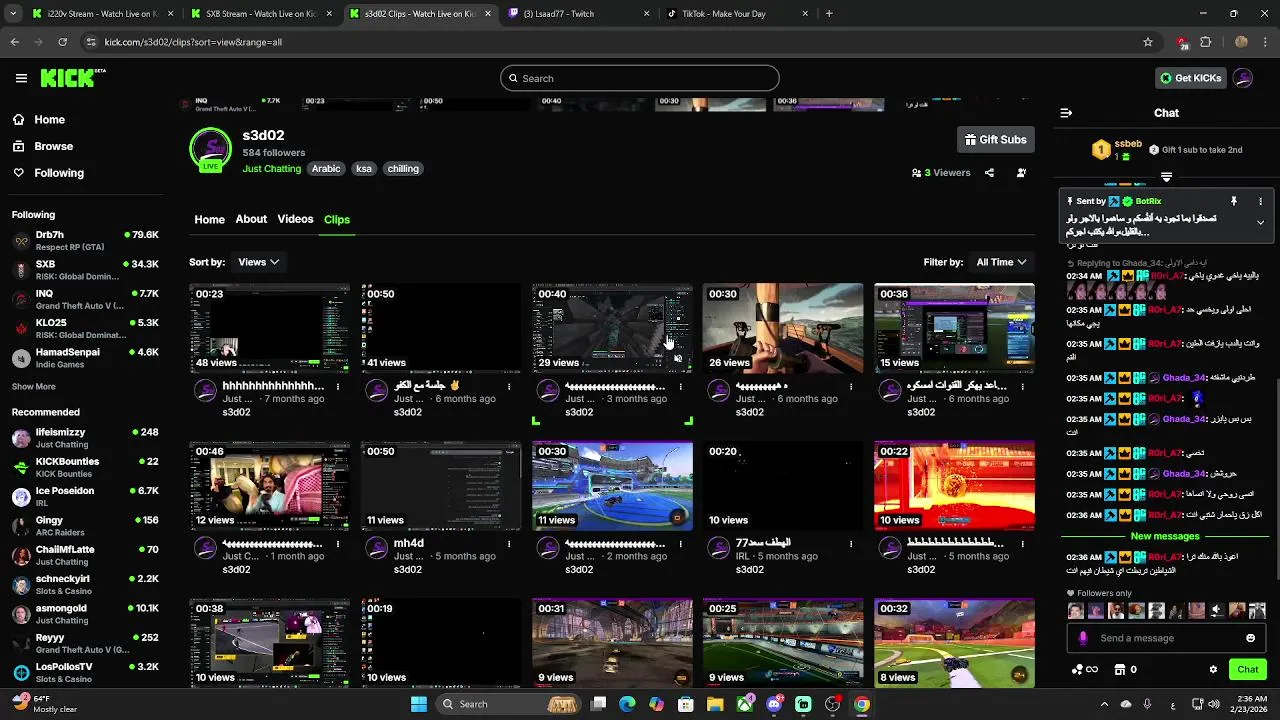This screenshot has width=1280, height=720.
Task: Expand the gift leaderboard arrow in chat
Action: click(x=1166, y=177)
